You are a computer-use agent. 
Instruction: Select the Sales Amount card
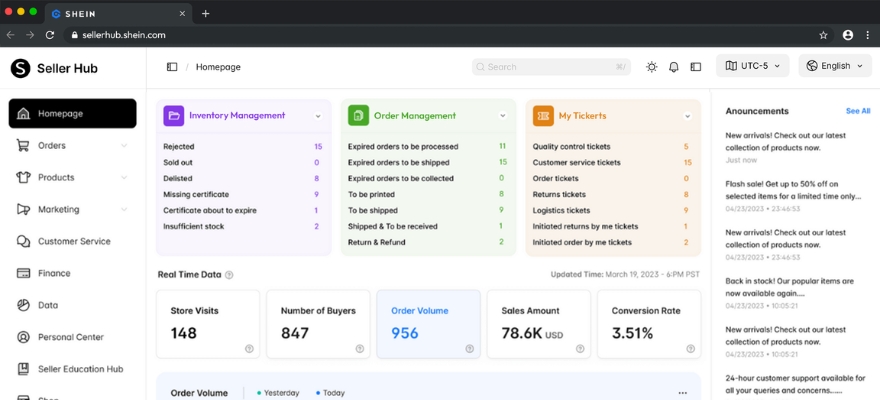(x=539, y=324)
